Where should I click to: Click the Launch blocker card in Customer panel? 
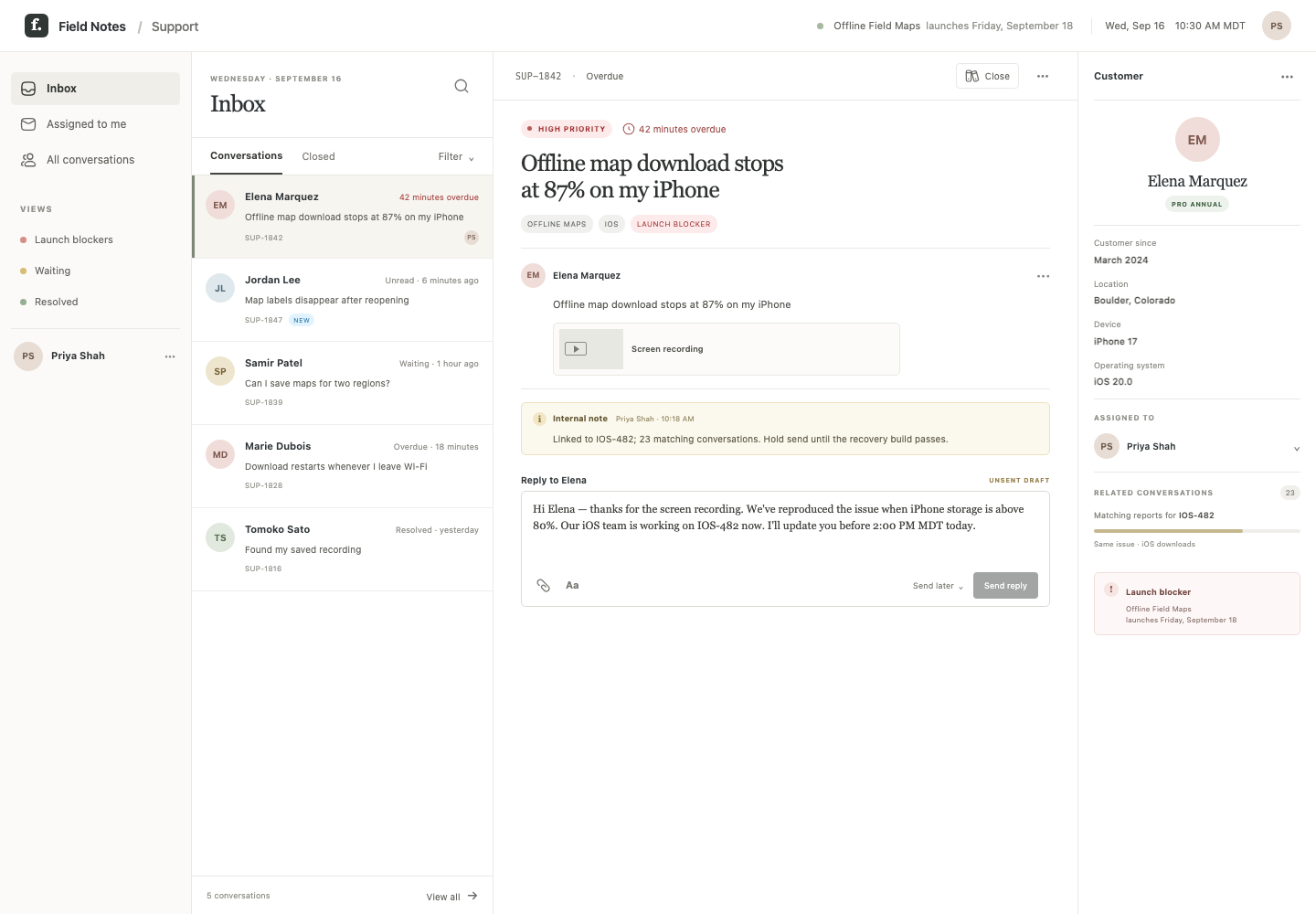[1196, 603]
